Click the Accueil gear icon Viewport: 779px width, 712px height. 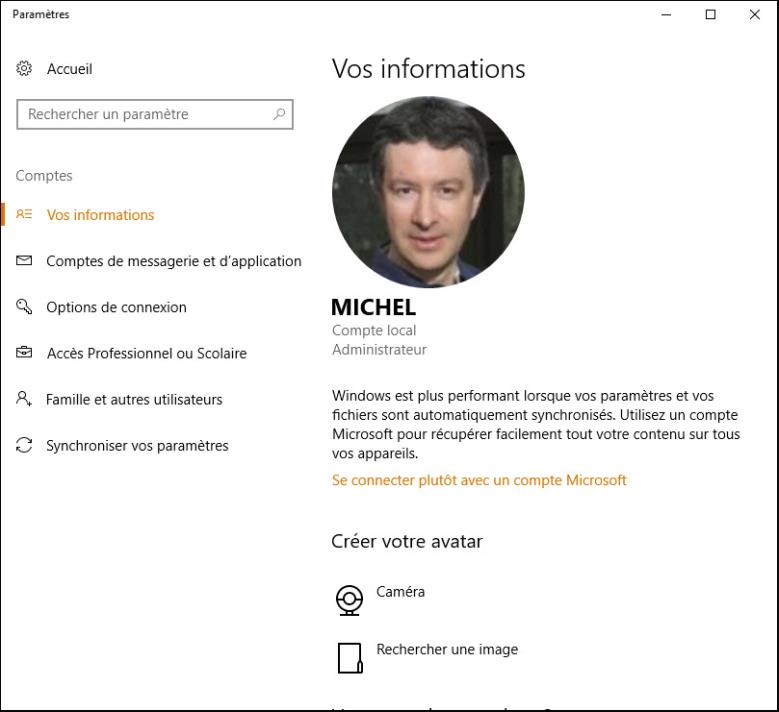point(24,69)
